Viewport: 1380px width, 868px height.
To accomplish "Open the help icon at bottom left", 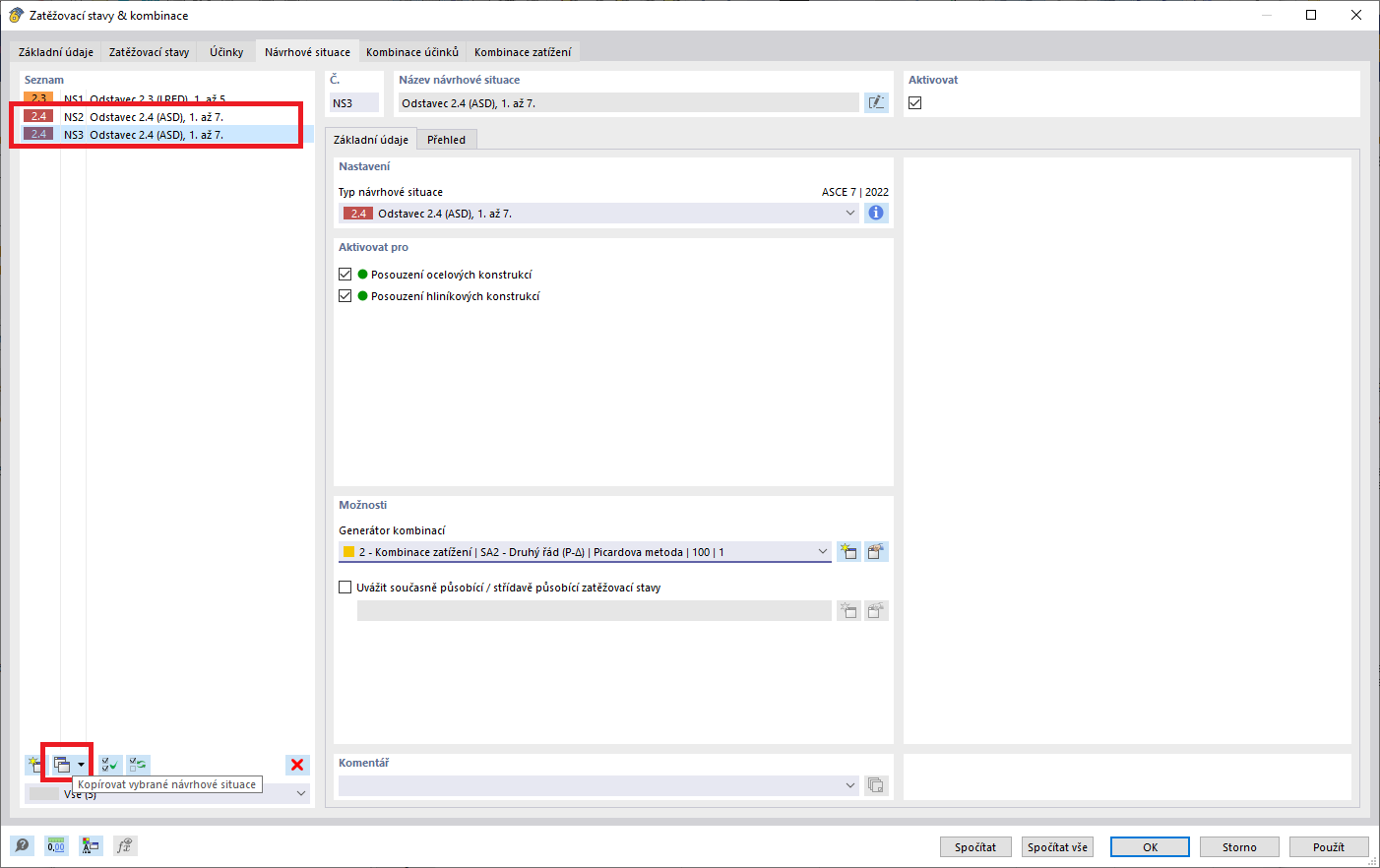I will [22, 846].
